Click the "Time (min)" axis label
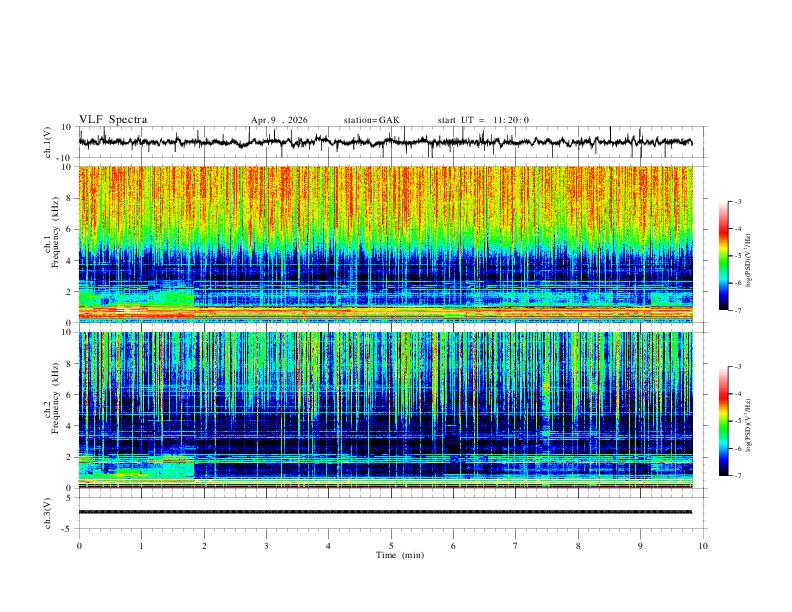Viewport: 792px width, 612px height. coord(400,555)
